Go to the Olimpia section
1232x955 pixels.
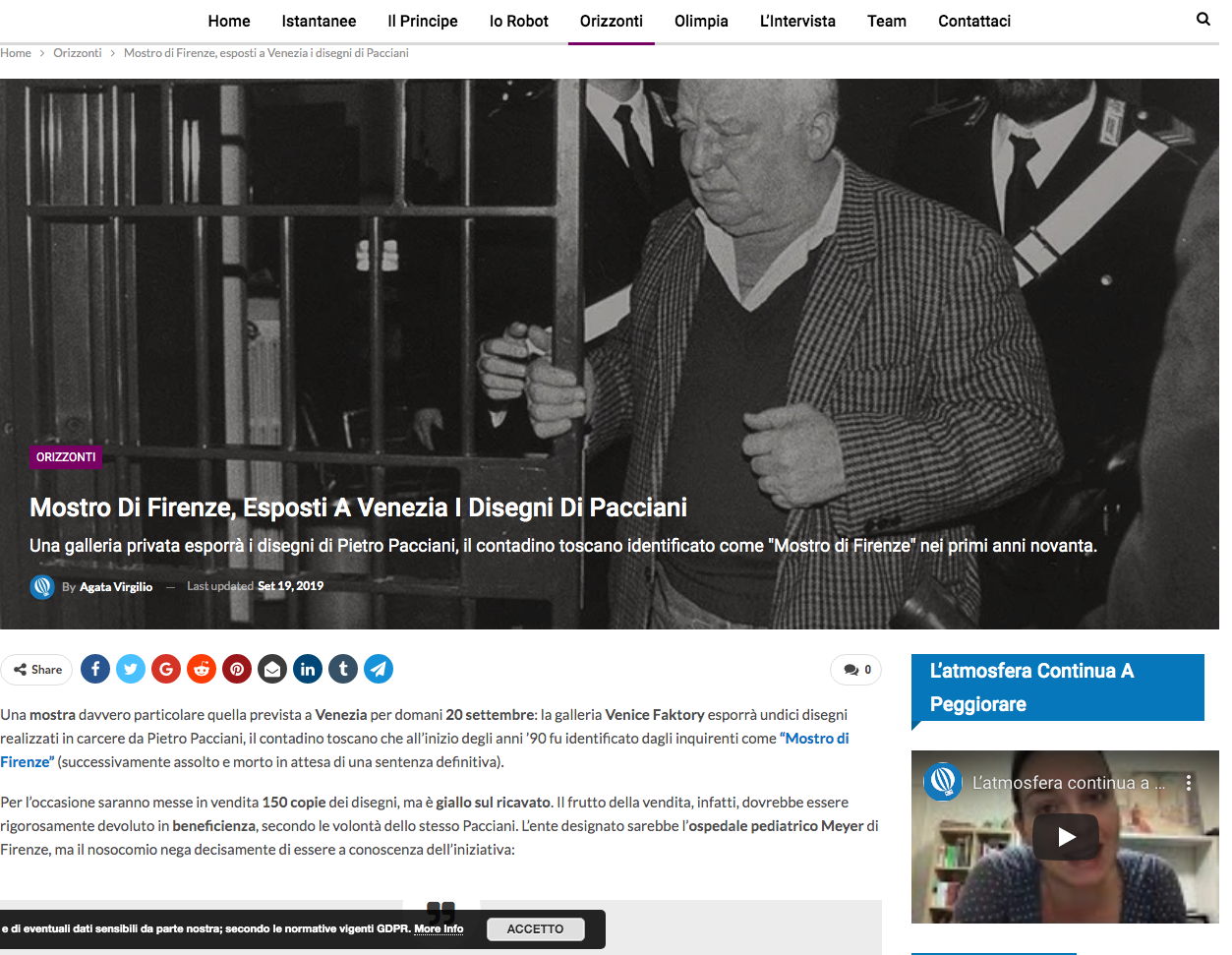[x=701, y=21]
